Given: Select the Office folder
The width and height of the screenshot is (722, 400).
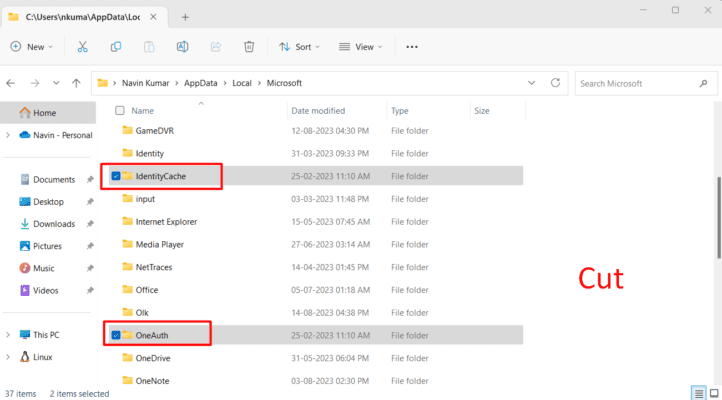Looking at the screenshot, I should pos(146,290).
